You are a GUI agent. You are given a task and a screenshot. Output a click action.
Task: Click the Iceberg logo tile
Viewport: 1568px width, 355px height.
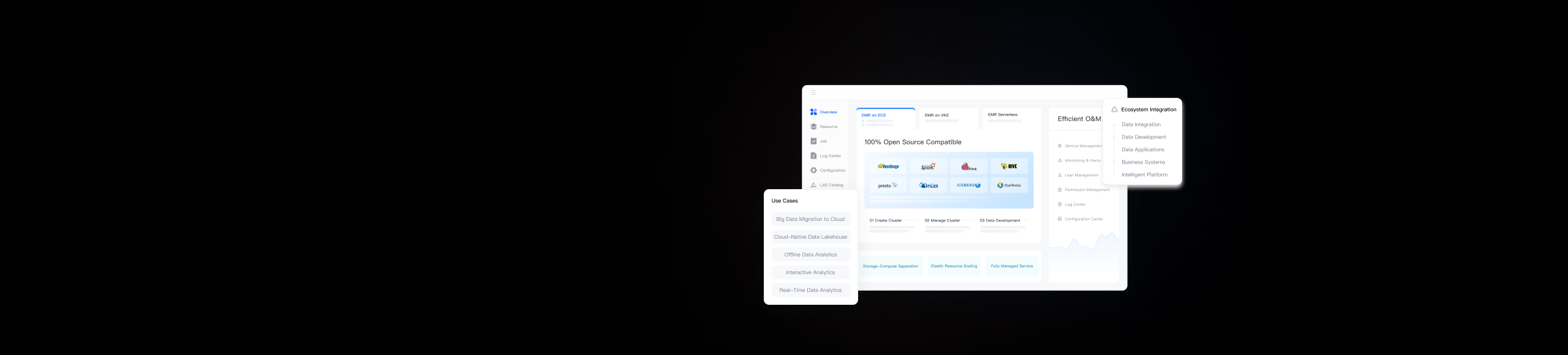click(x=968, y=185)
